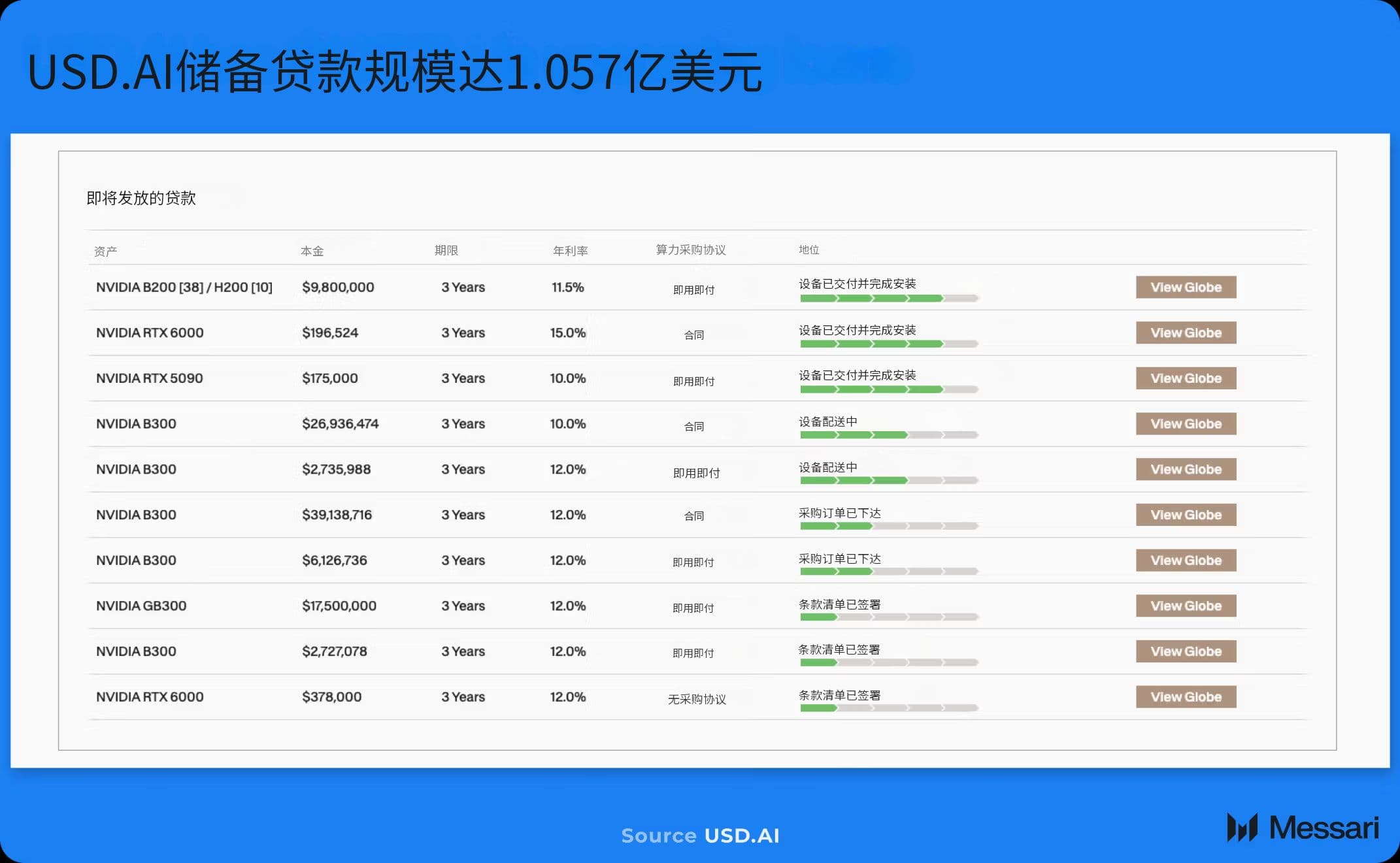The height and width of the screenshot is (863, 1400).
Task: Click the Messari logo icon
Action: [1242, 828]
